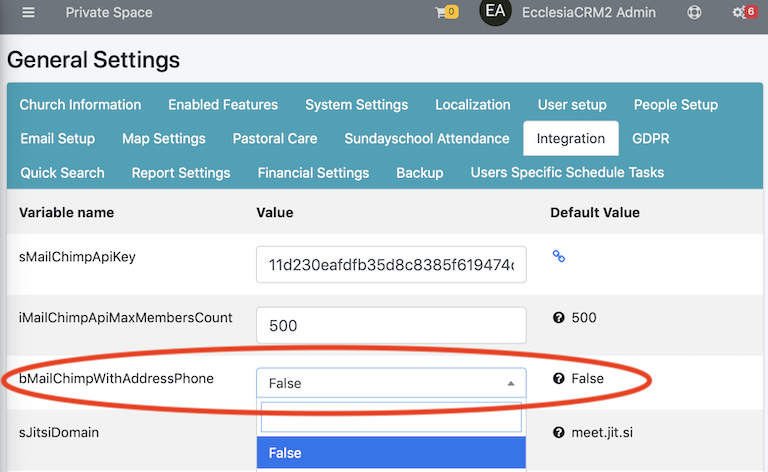768x472 pixels.
Task: Open the shopping cart icon
Action: click(x=446, y=12)
